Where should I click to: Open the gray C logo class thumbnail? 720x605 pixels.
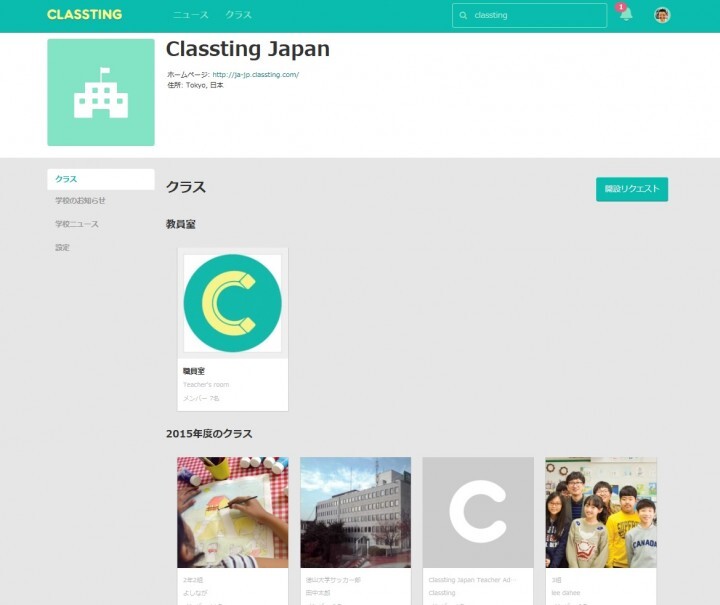click(x=478, y=512)
